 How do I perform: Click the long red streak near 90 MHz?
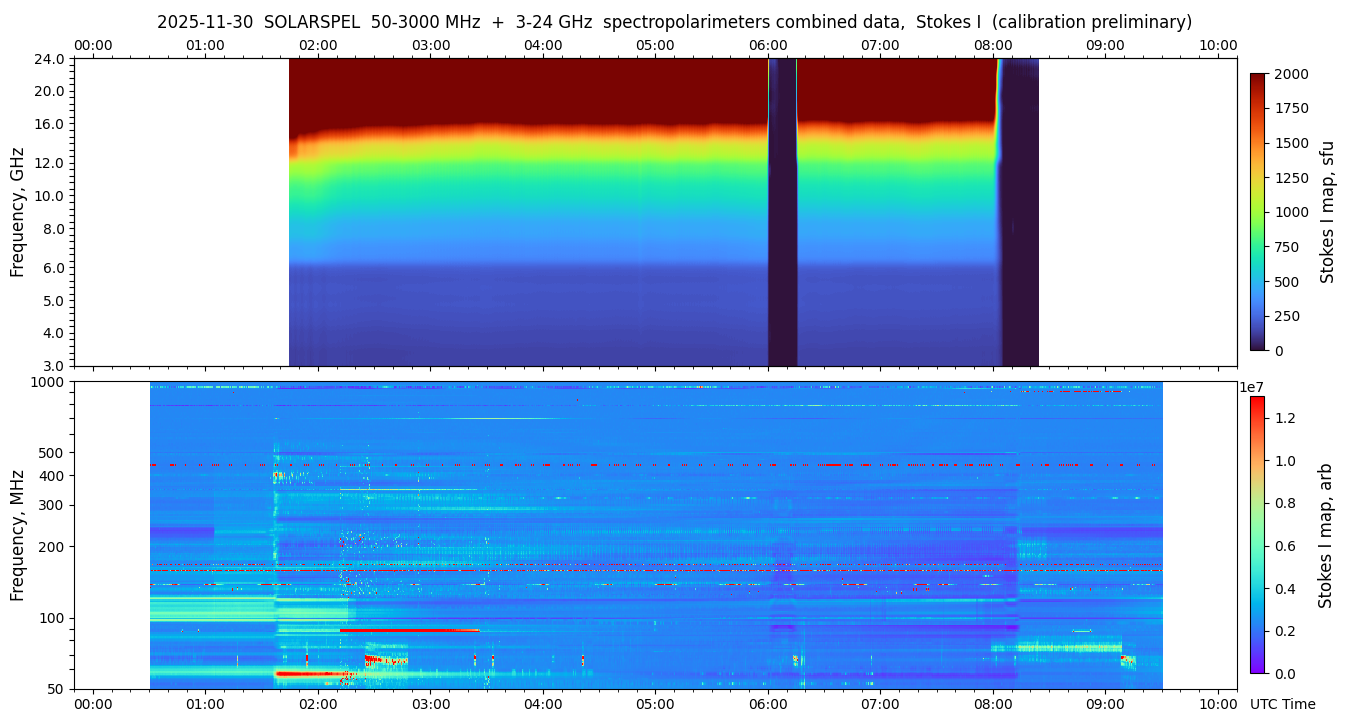[x=408, y=630]
